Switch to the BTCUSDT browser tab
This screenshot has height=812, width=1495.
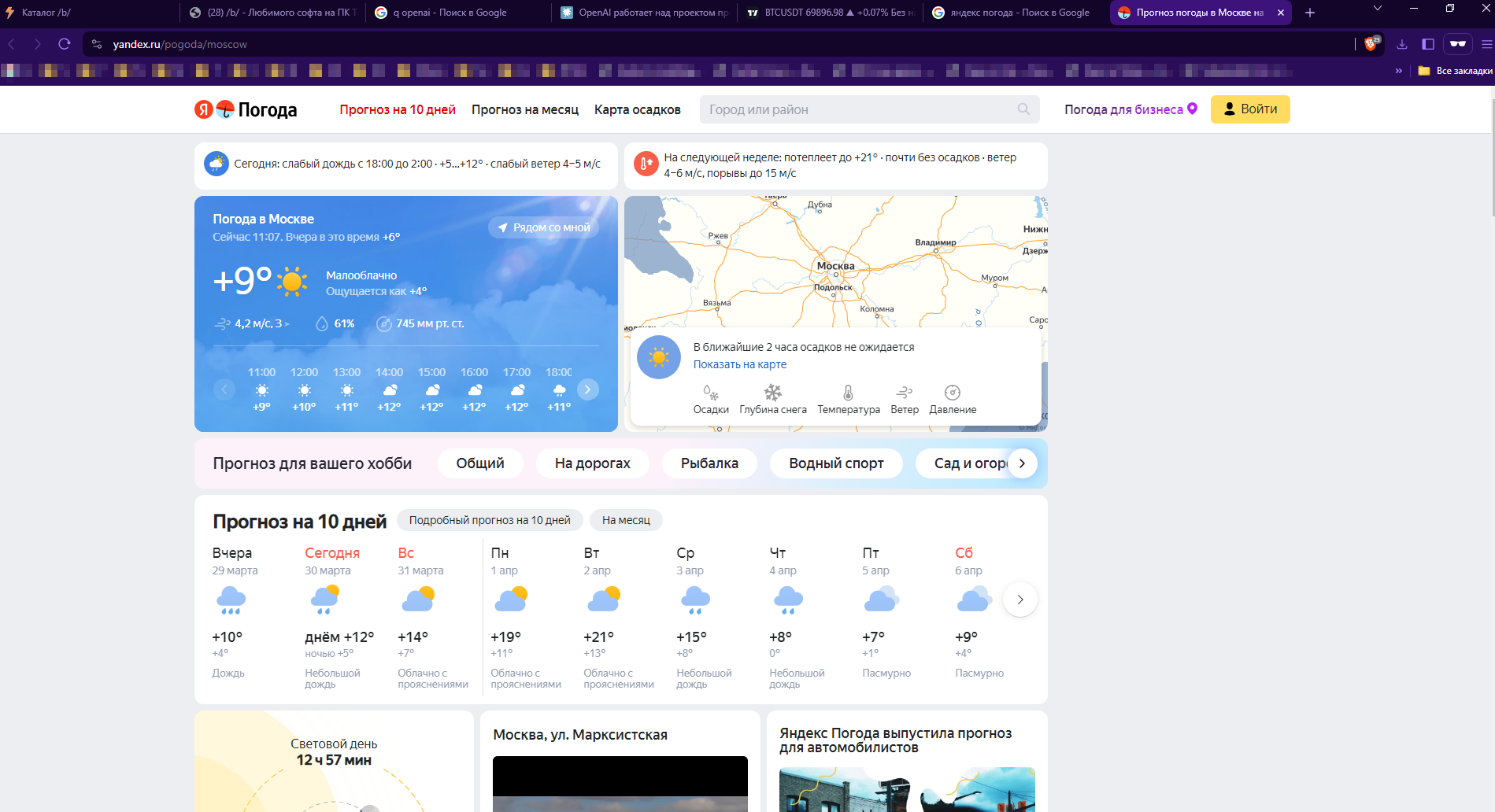click(831, 13)
